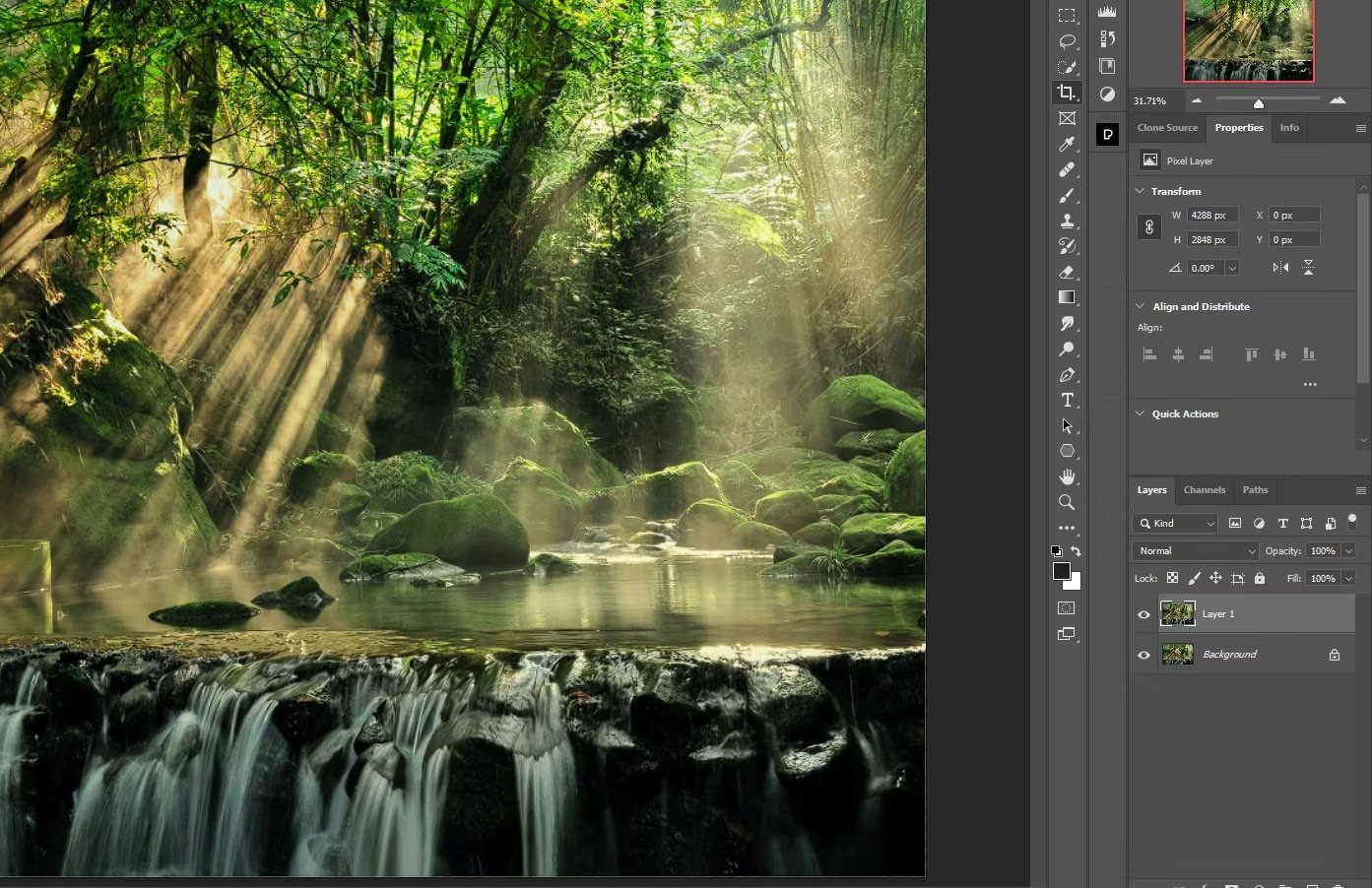This screenshot has height=888, width=1372.
Task: Flip layer horizontally in Transform
Action: coord(1280,268)
